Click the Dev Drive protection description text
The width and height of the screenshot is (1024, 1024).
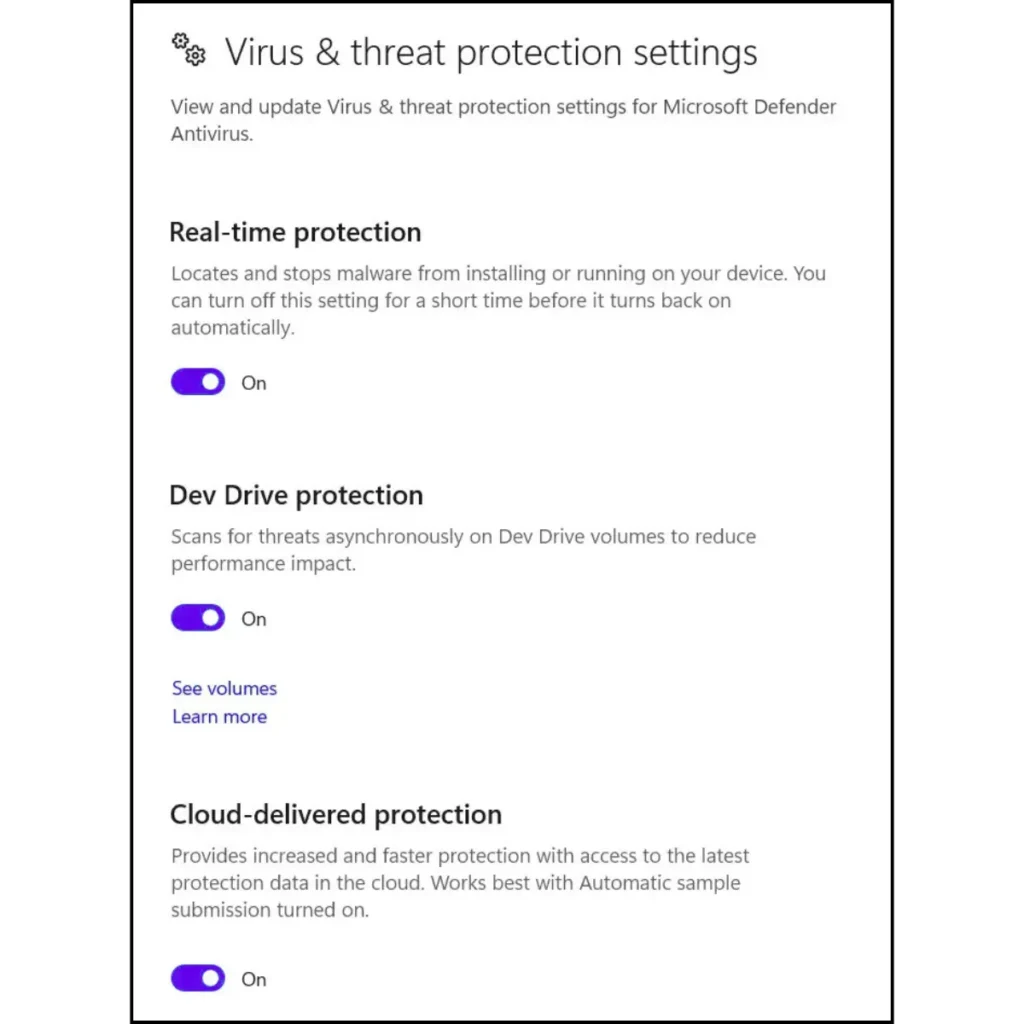463,550
